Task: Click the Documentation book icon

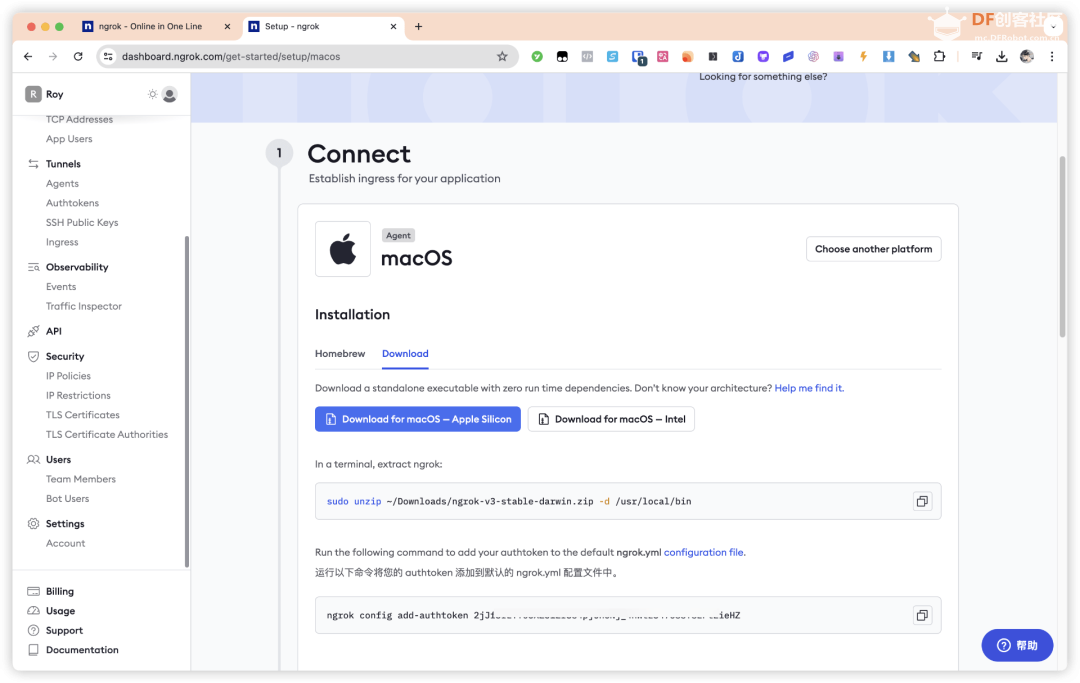Action: 33,650
